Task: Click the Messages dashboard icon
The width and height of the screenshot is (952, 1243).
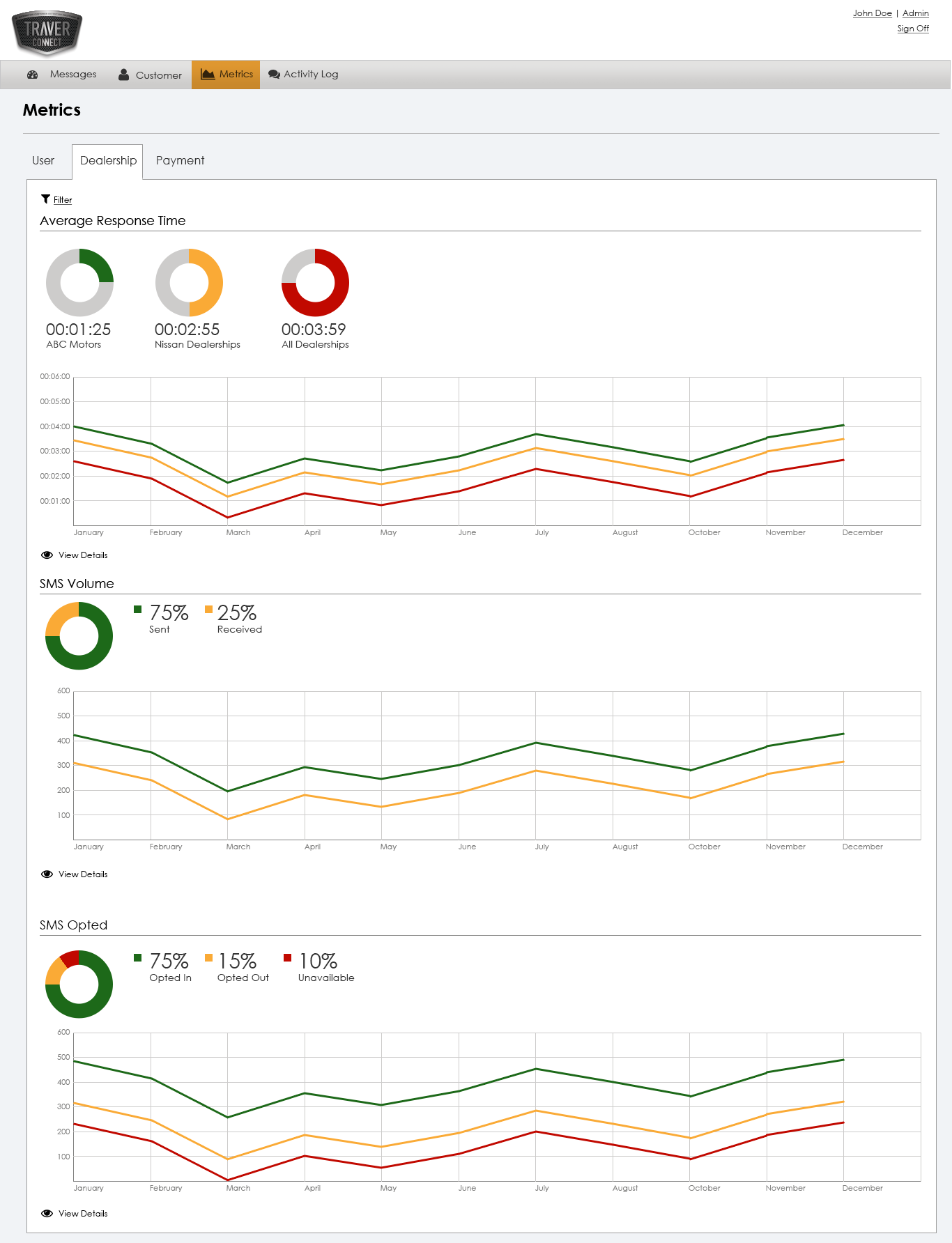Action: 32,75
